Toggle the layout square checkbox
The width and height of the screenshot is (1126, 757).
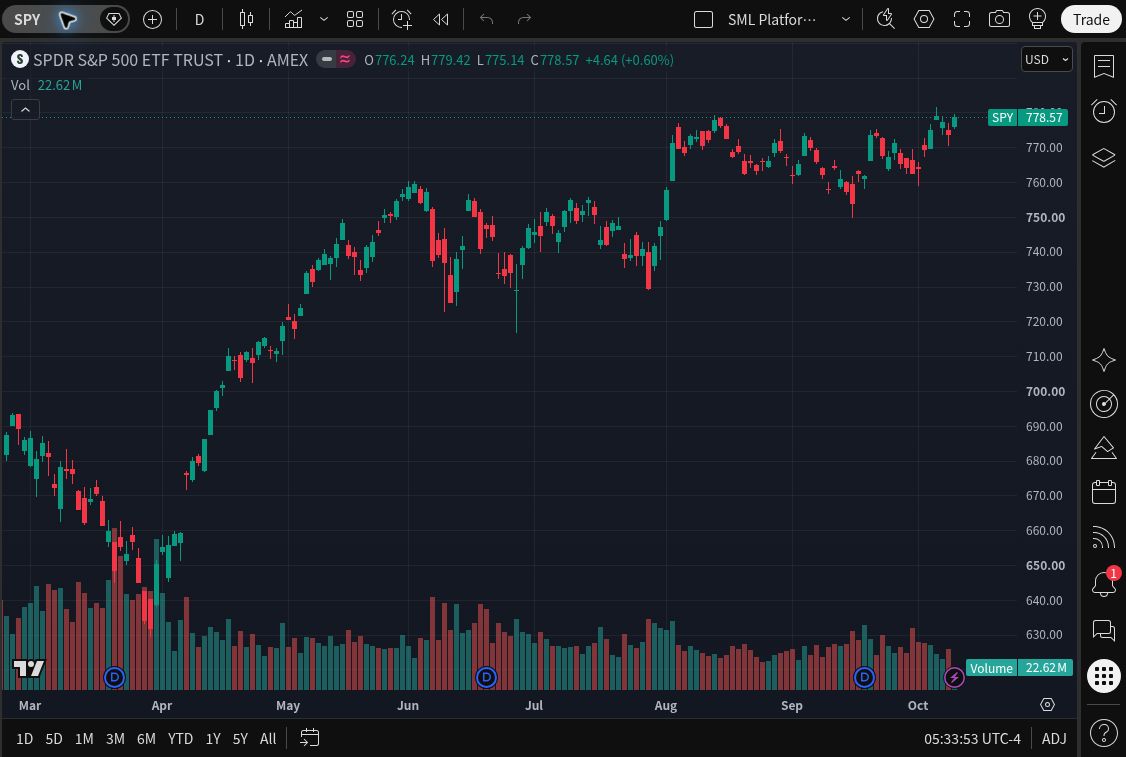coord(703,19)
